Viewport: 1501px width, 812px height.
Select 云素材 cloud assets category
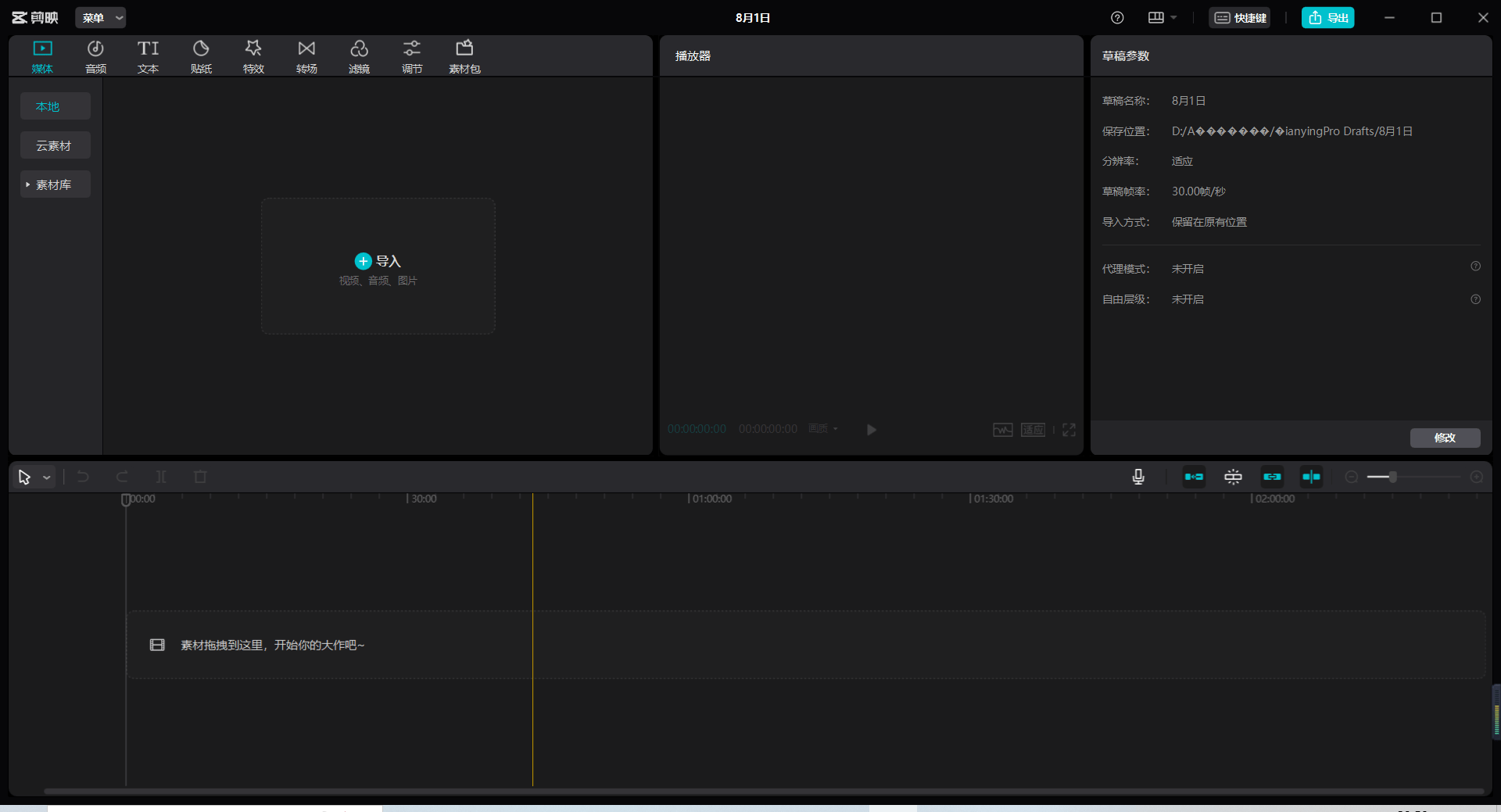55,145
